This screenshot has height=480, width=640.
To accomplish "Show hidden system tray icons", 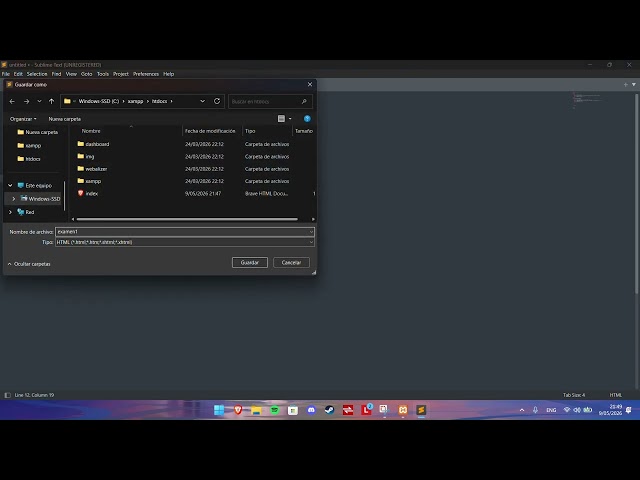I will [x=522, y=410].
